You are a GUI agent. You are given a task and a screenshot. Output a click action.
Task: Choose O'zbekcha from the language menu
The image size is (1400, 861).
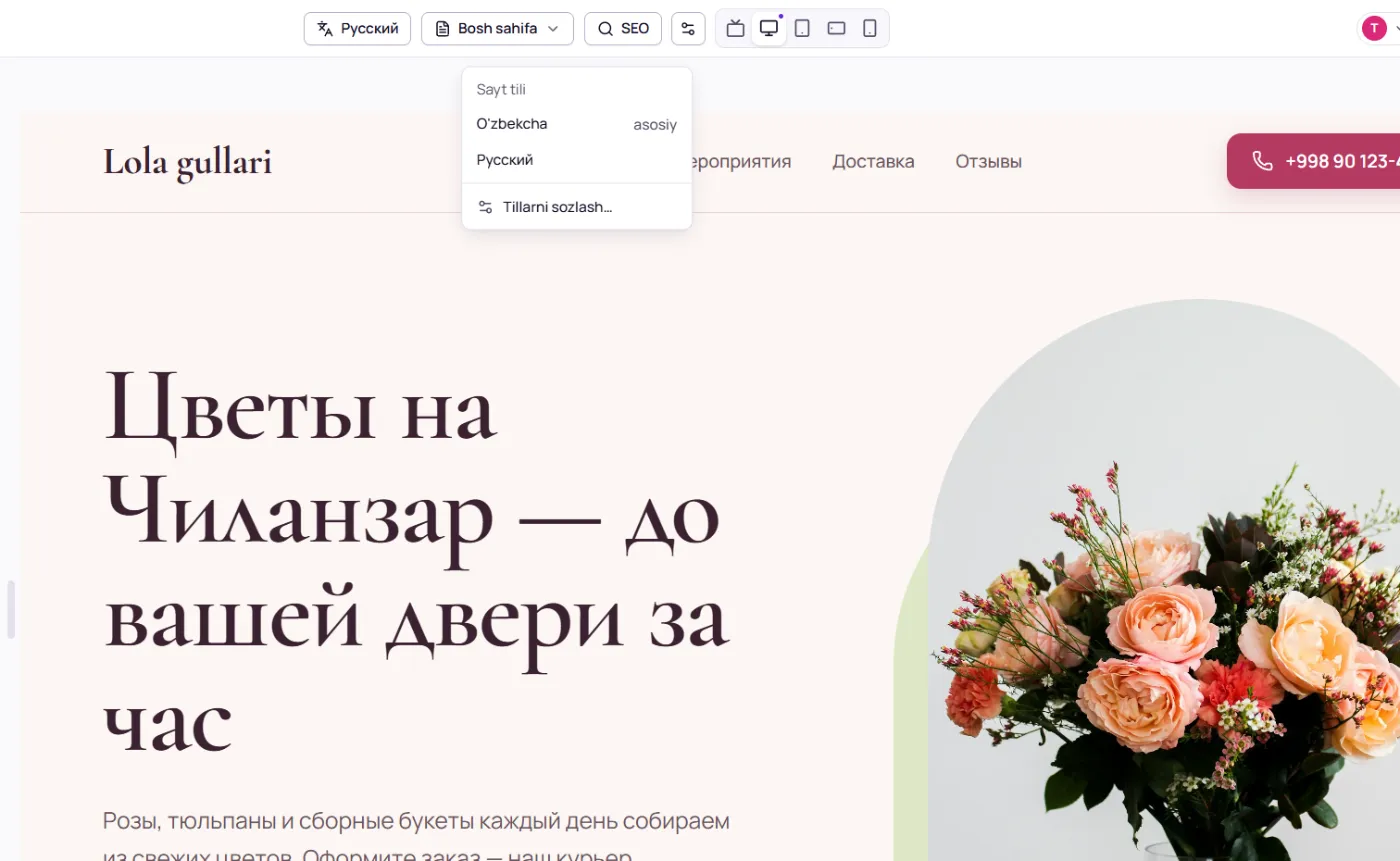pyautogui.click(x=577, y=124)
